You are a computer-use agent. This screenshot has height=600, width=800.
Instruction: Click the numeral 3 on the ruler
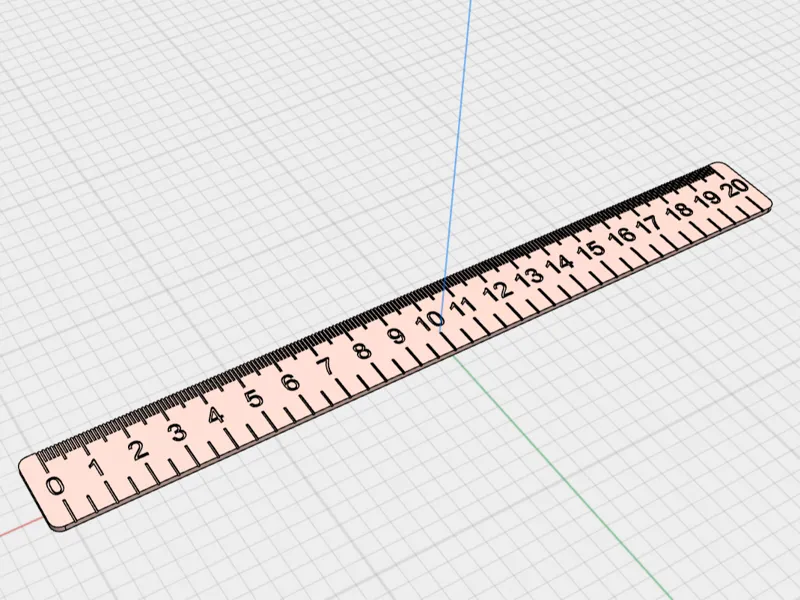178,433
